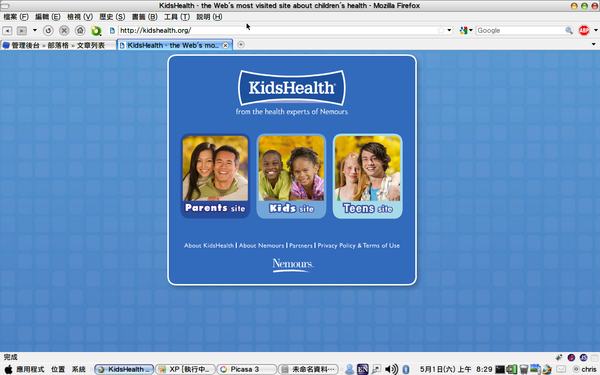Image resolution: width=600 pixels, height=375 pixels.
Task: Click the image viewer panel launcher icon
Action: pos(535,369)
